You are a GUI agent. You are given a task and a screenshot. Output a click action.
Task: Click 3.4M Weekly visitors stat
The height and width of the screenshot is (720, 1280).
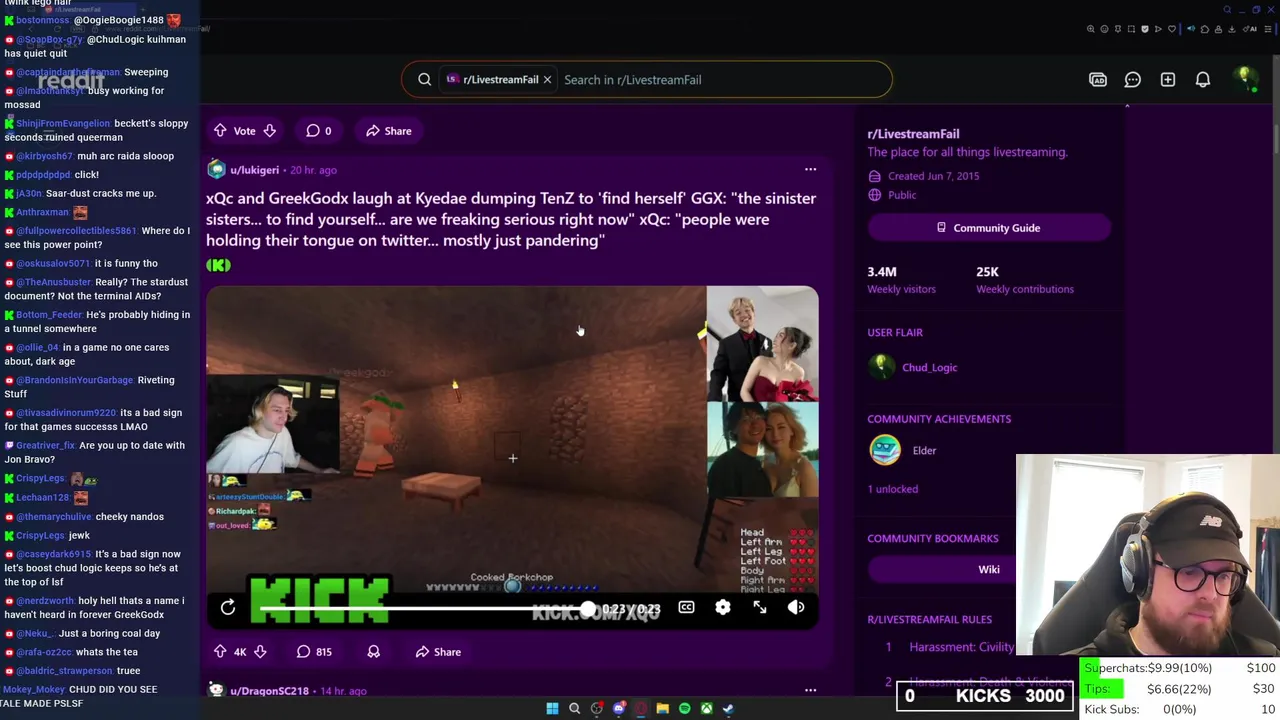(901, 280)
